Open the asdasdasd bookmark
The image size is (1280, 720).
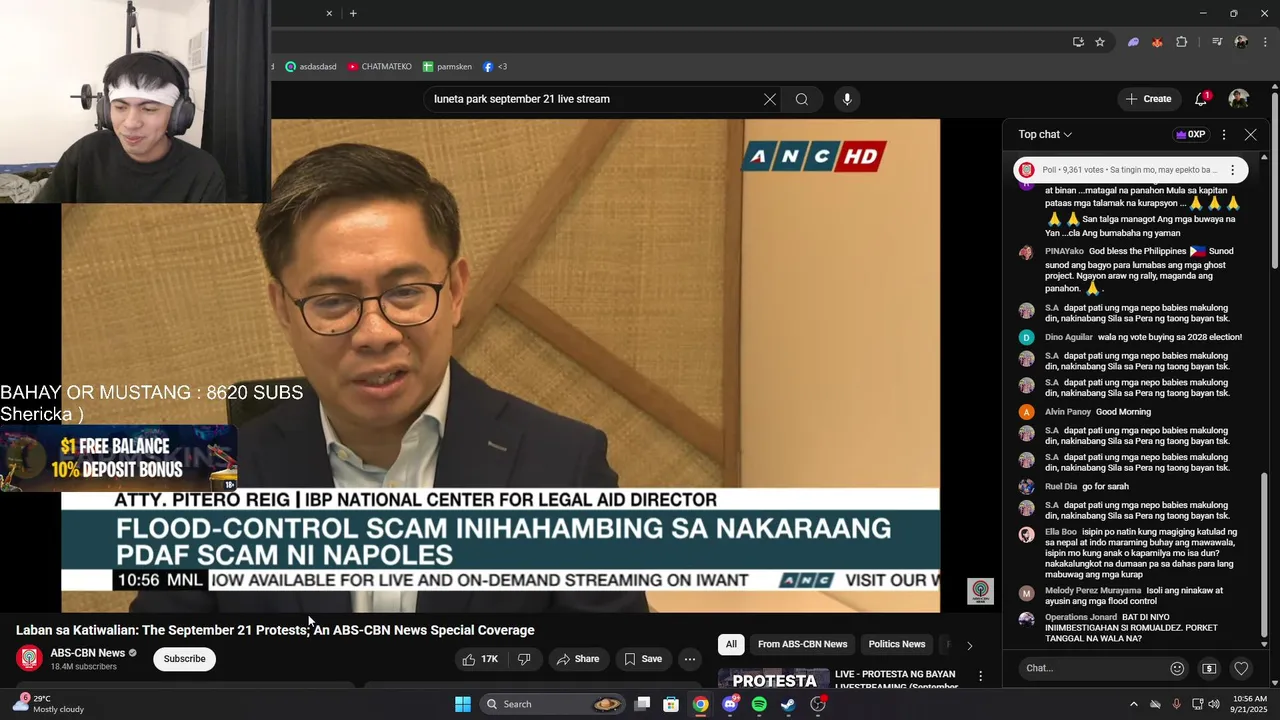pyautogui.click(x=311, y=67)
